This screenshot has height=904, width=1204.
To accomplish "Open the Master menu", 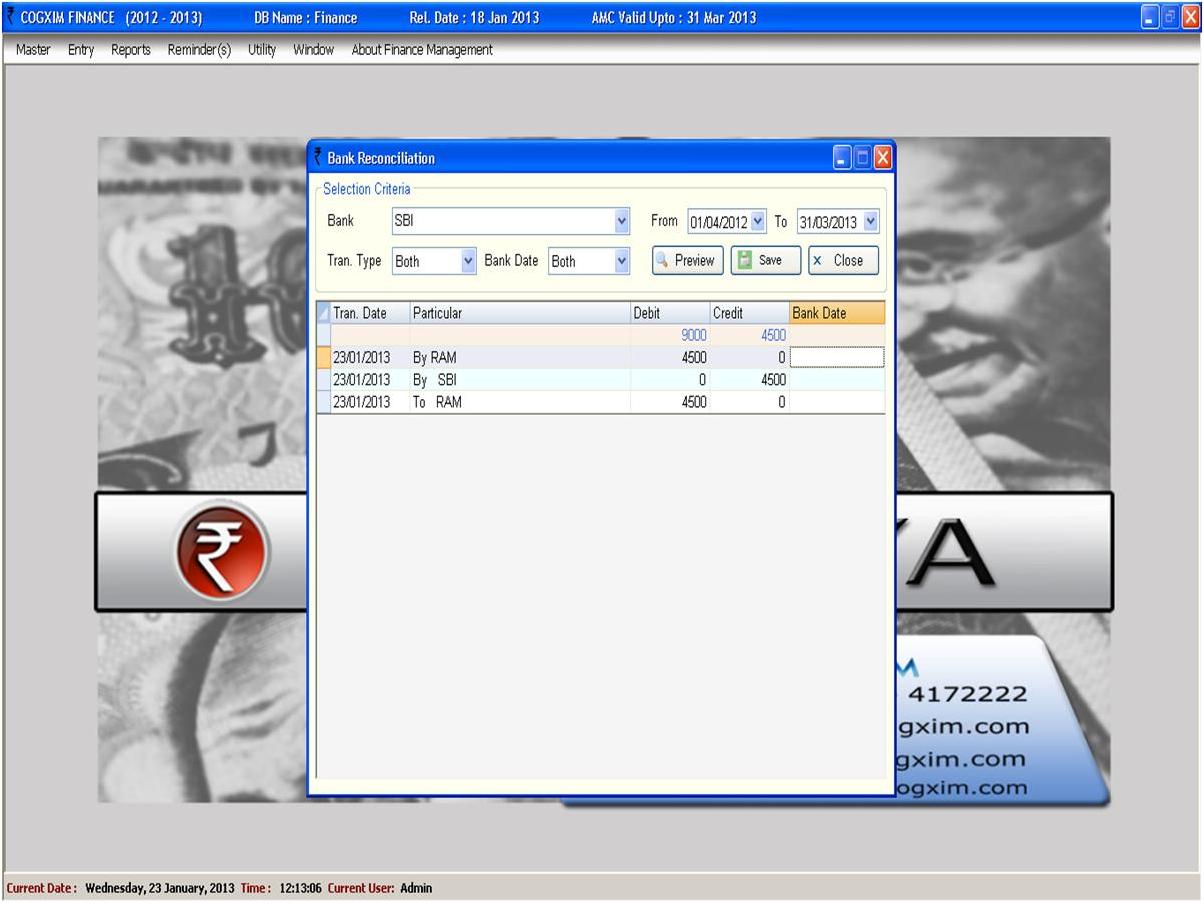I will [33, 50].
